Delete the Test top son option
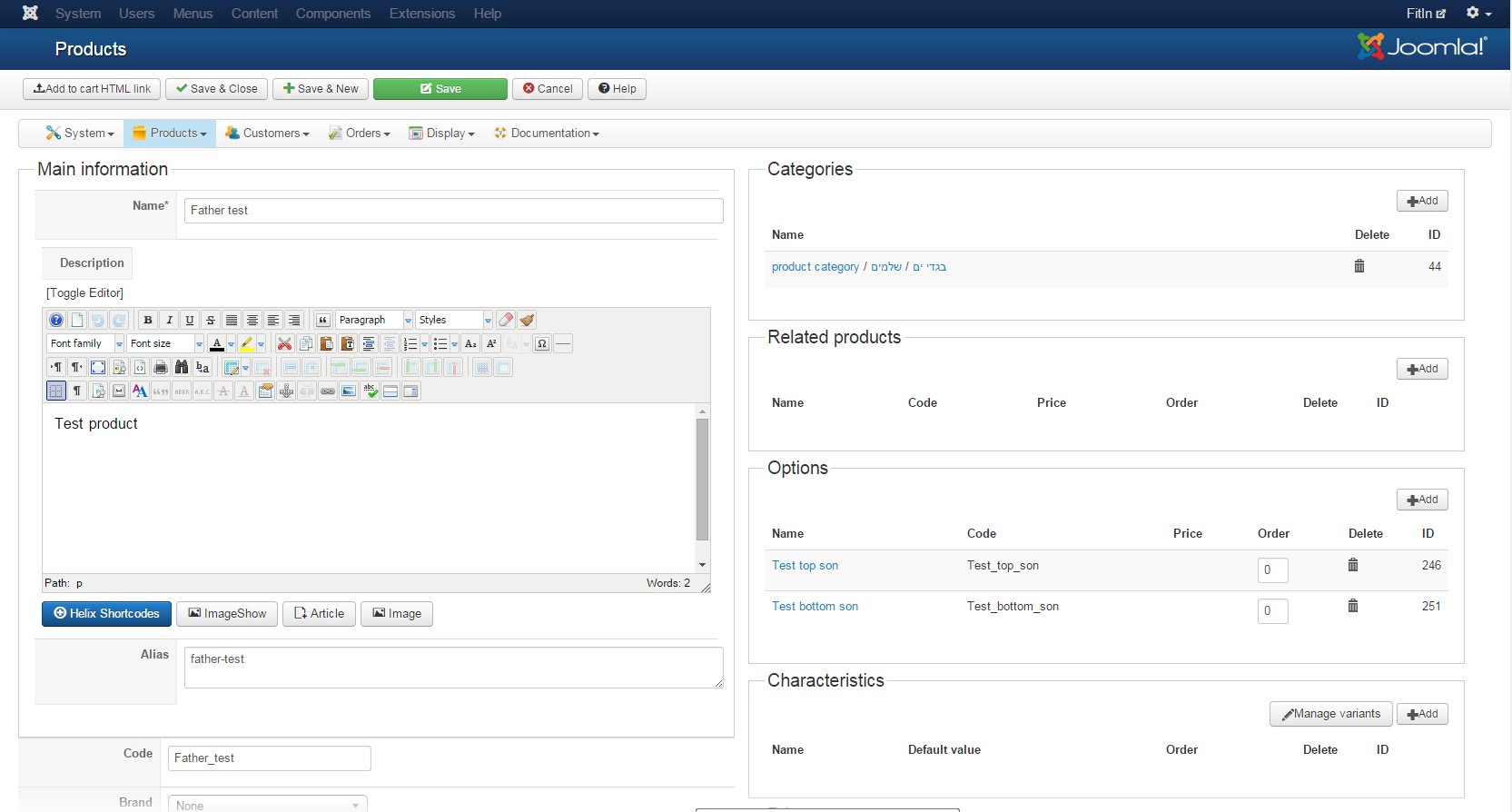Image resolution: width=1512 pixels, height=812 pixels. tap(1353, 565)
